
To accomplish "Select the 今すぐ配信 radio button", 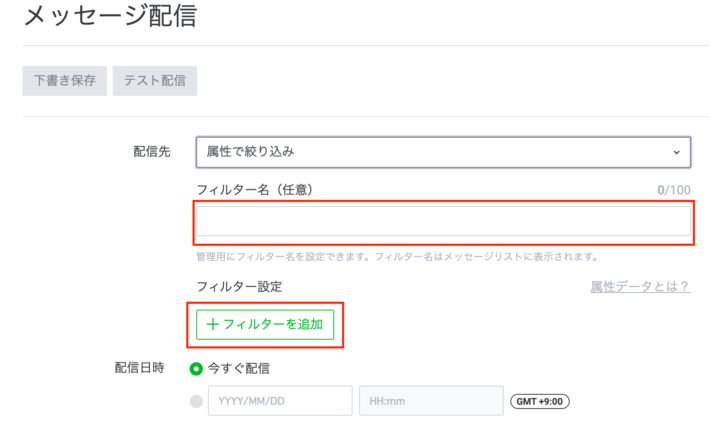I will [196, 369].
